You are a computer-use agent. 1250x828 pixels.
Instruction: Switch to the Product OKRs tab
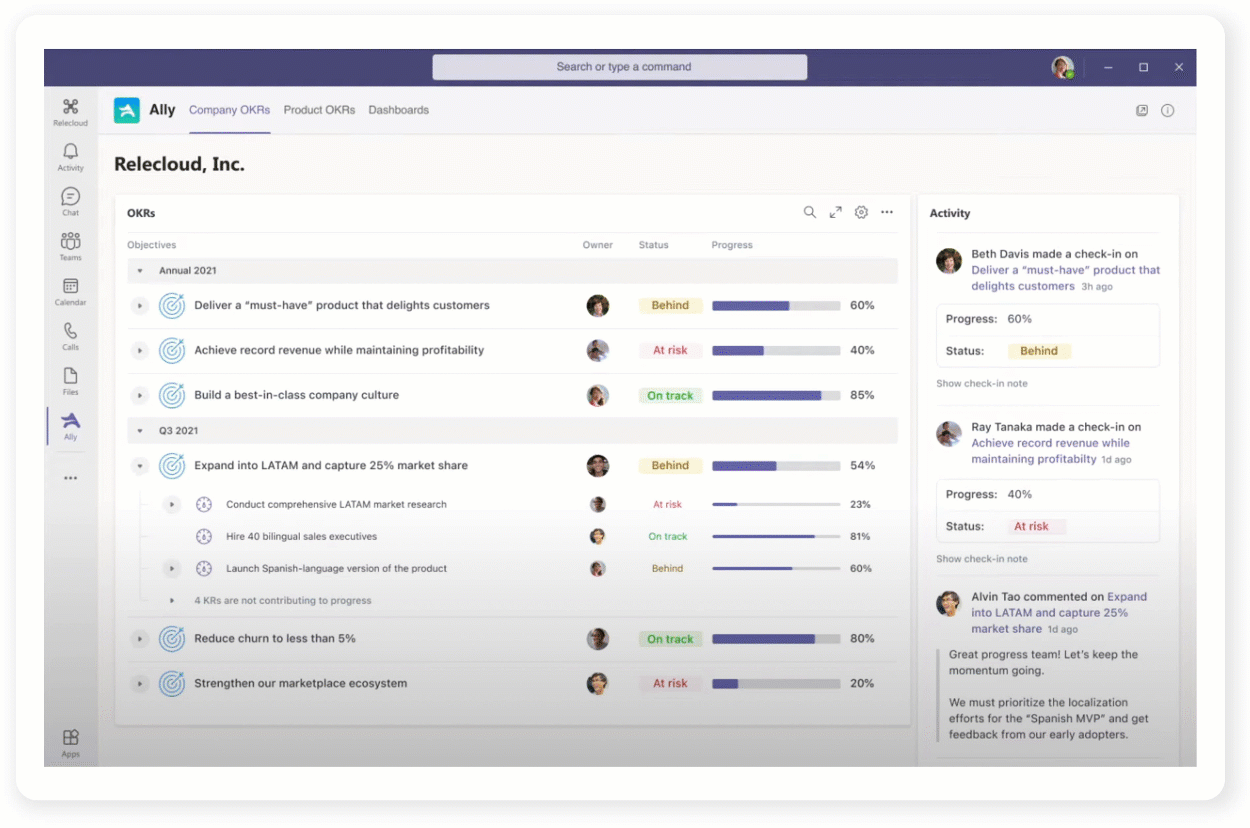pyautogui.click(x=319, y=110)
